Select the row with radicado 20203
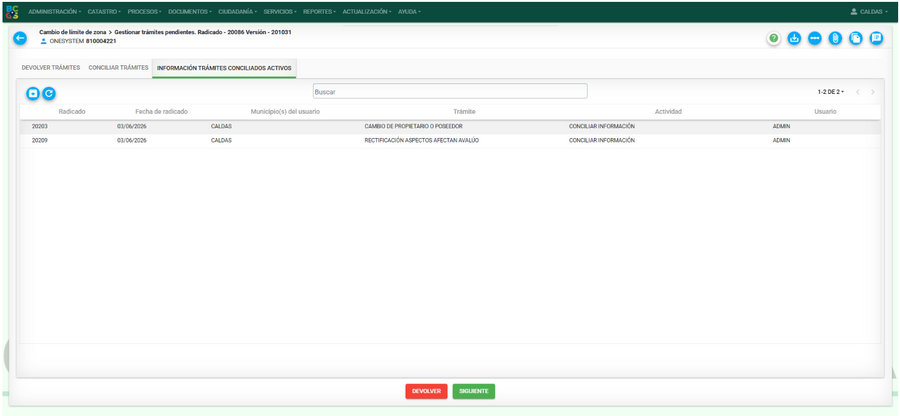 (450, 126)
